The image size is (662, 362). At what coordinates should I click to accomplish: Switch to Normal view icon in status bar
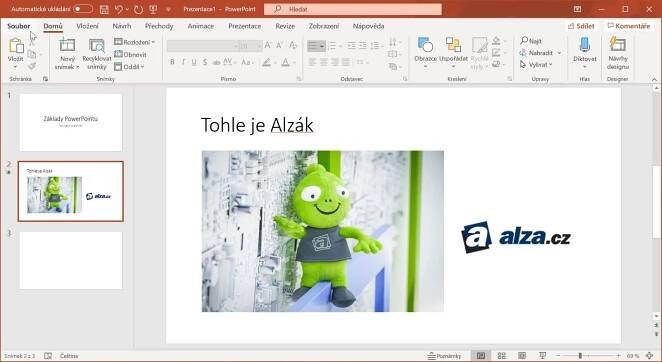pyautogui.click(x=480, y=356)
